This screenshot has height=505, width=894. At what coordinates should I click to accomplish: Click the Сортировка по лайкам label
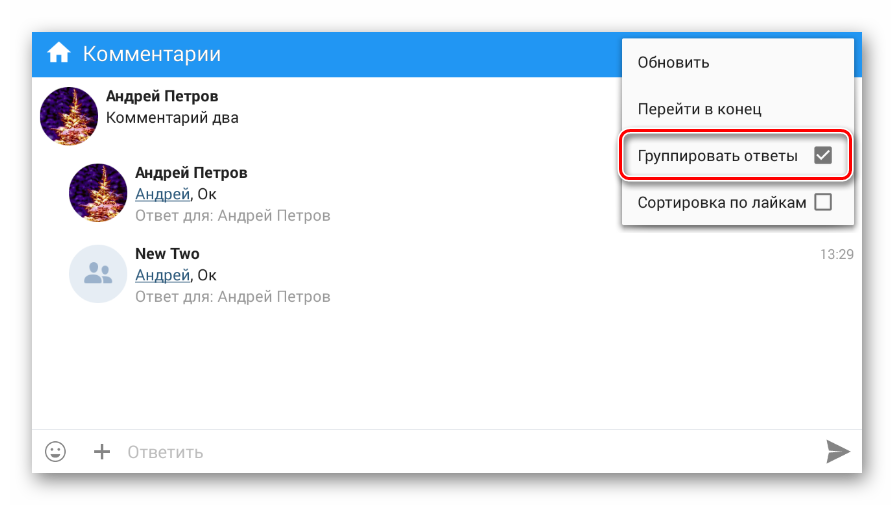pyautogui.click(x=721, y=202)
